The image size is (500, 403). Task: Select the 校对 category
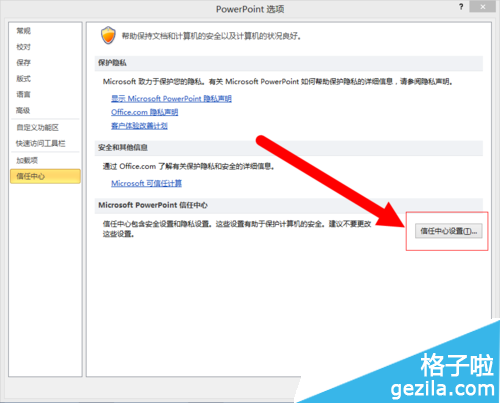(24, 47)
